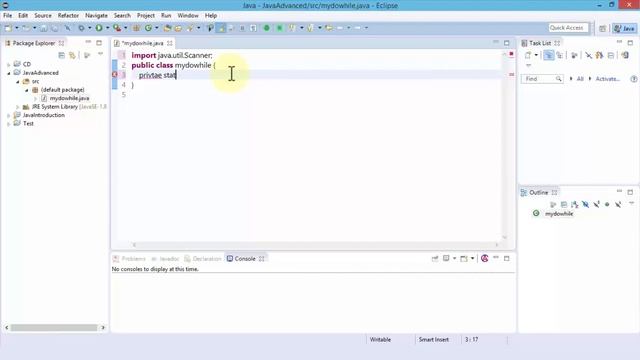
Task: Expand the CD project
Action: [9, 64]
